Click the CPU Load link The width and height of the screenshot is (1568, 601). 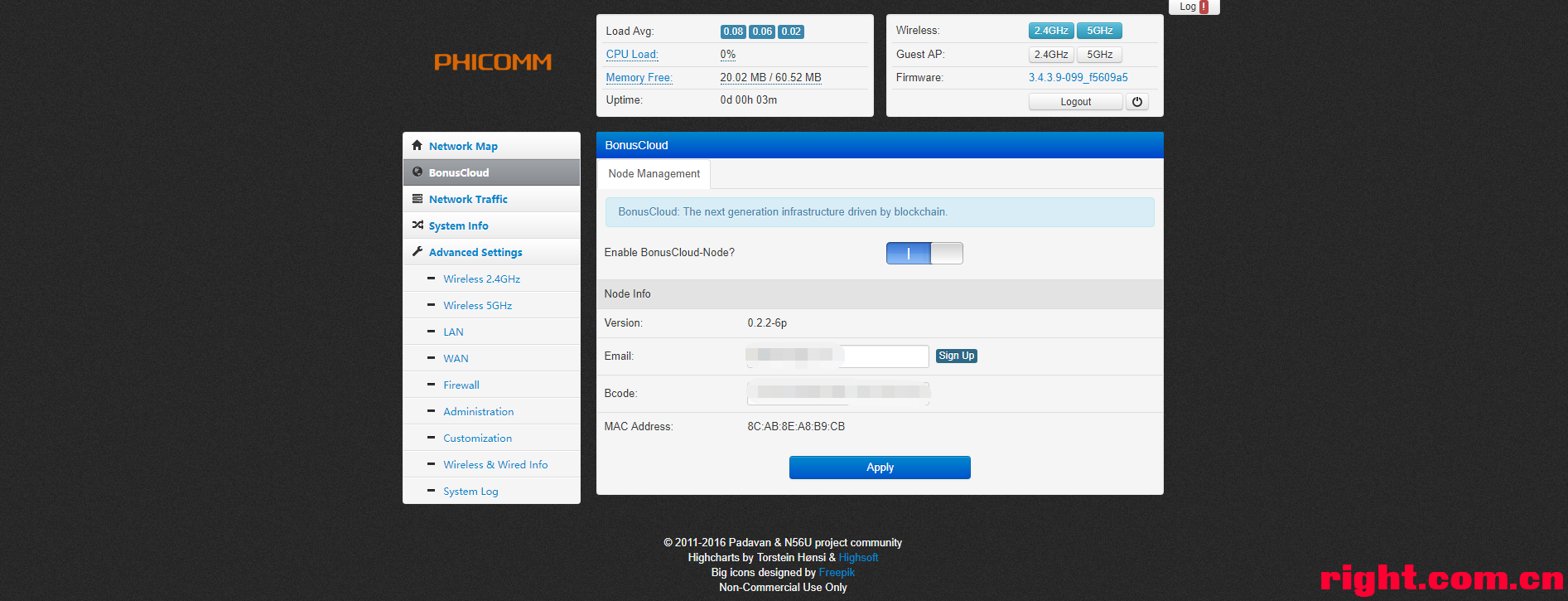[x=632, y=55]
